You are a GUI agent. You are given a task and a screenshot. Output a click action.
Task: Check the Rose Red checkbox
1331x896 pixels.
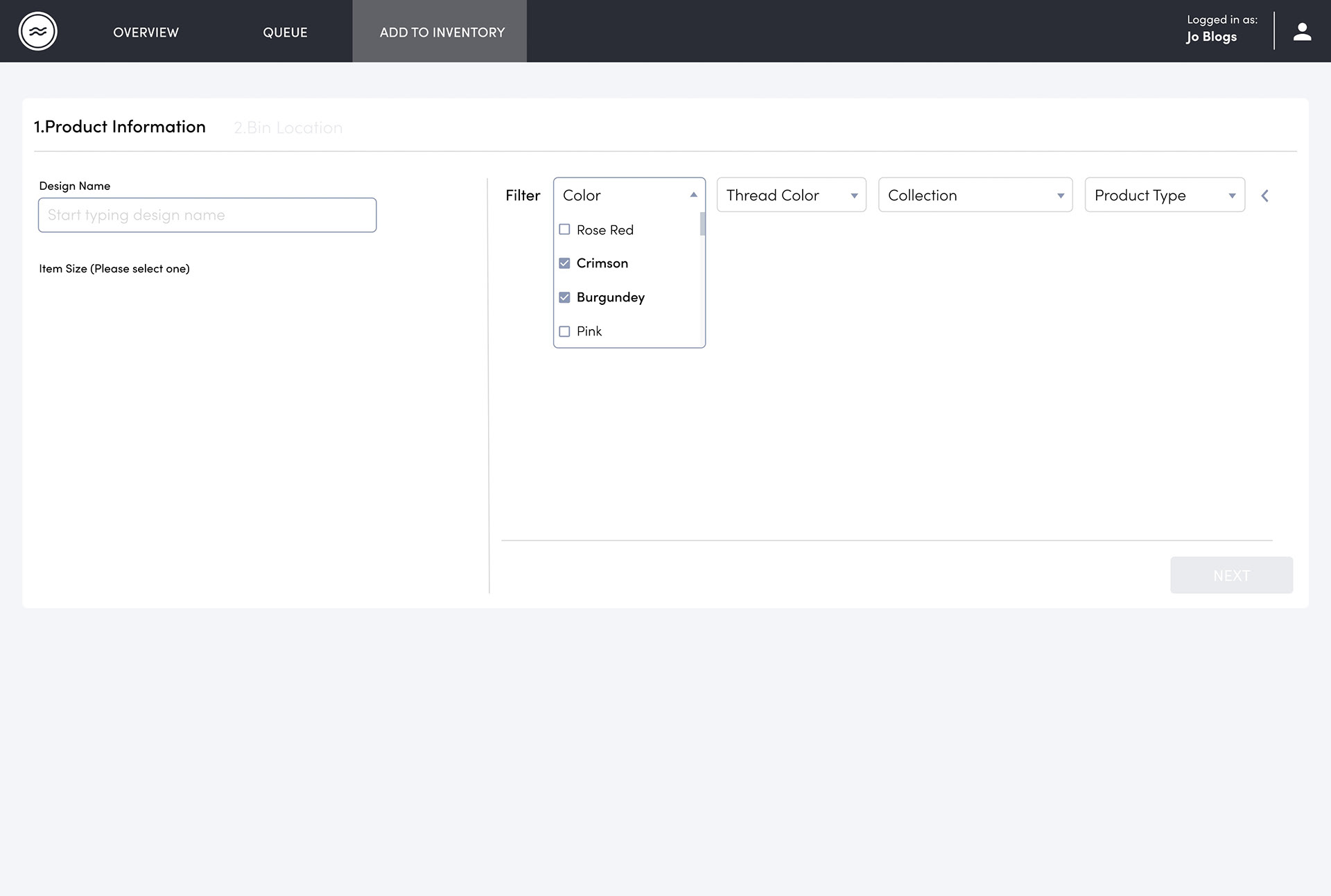click(564, 229)
